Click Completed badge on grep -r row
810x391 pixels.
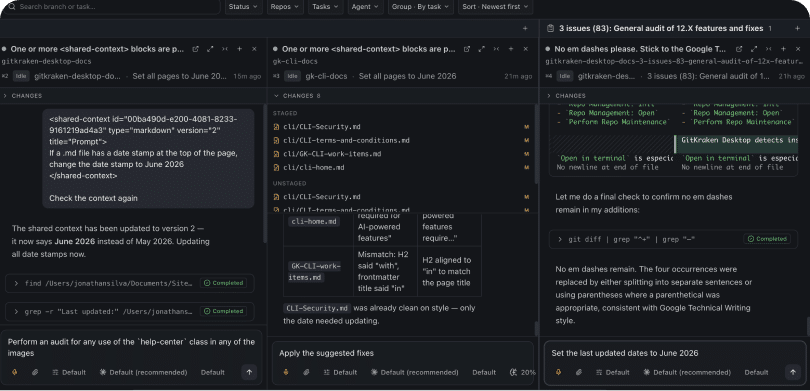223,311
